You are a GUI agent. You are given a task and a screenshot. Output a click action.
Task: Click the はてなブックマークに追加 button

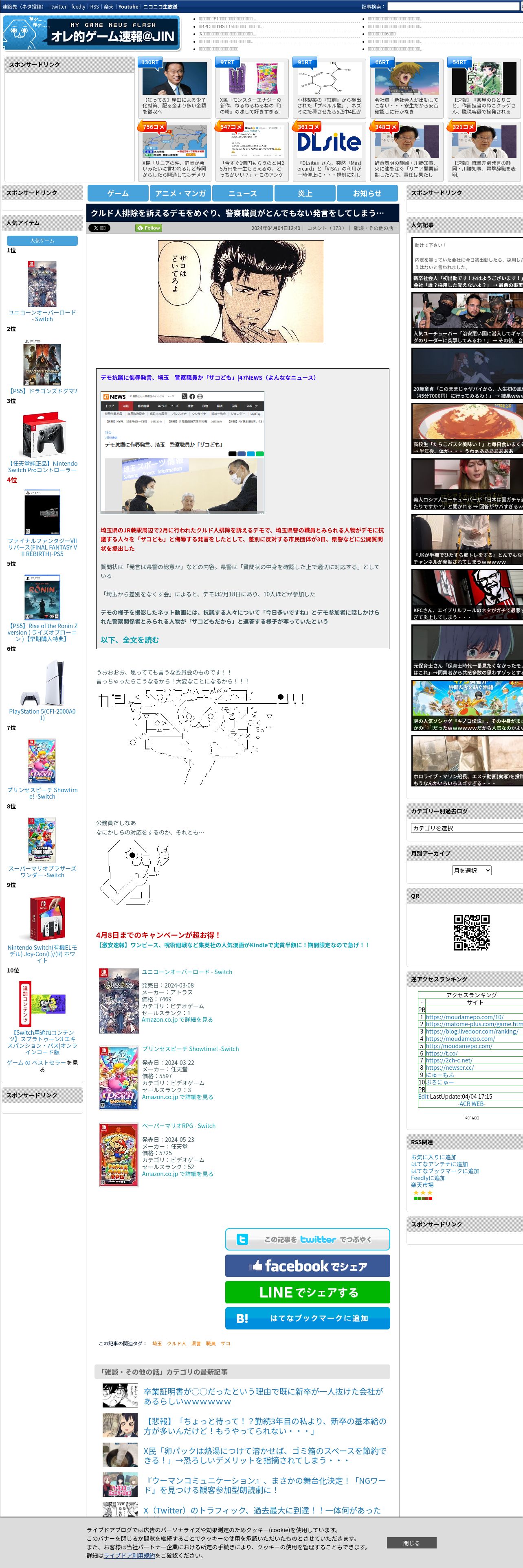308,1318
